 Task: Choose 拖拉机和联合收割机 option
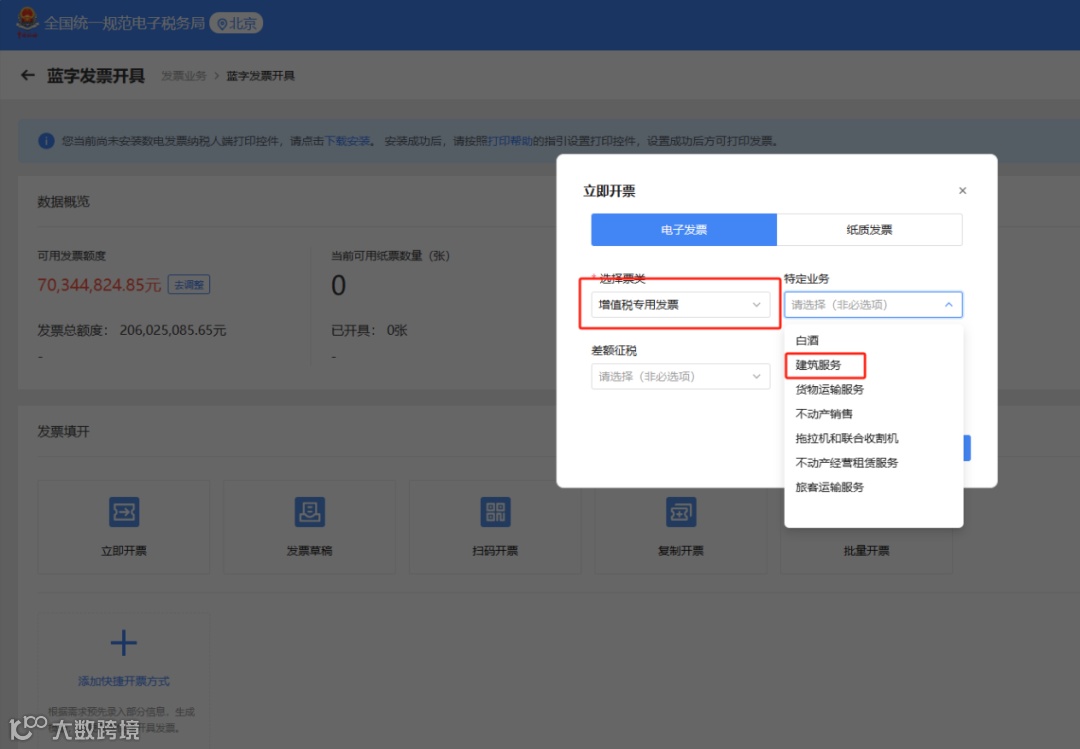(873, 438)
